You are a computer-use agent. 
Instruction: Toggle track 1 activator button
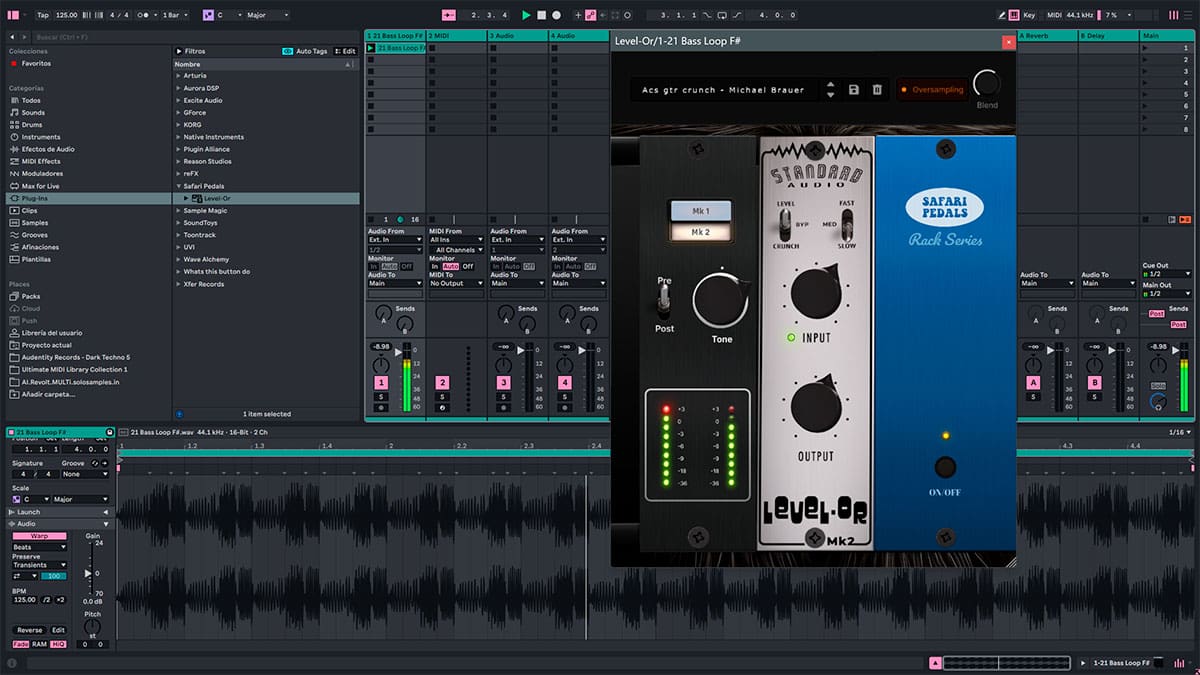coord(381,383)
